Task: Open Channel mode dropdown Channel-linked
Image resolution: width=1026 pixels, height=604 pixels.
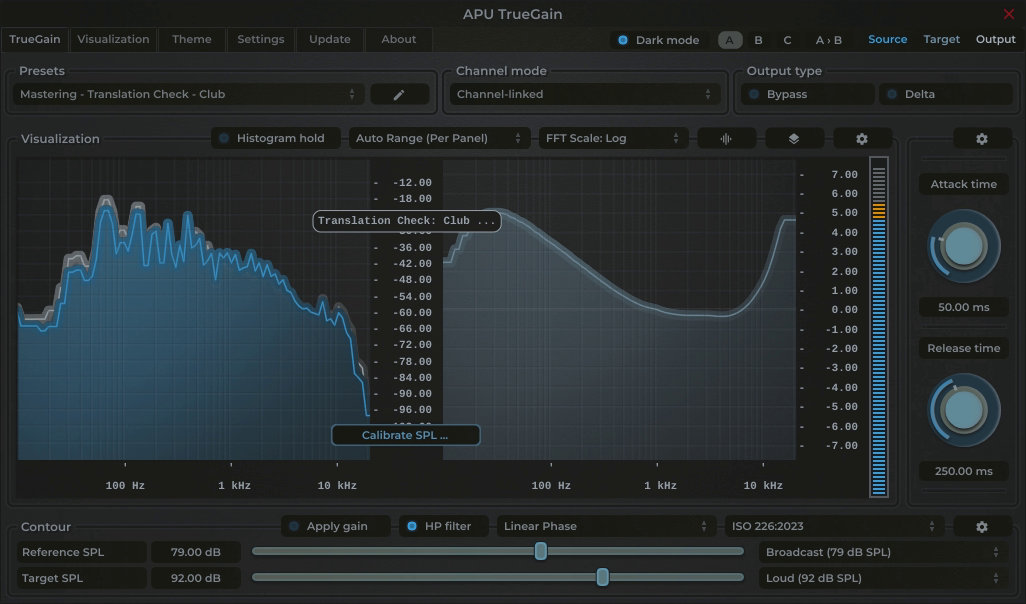Action: coord(584,94)
